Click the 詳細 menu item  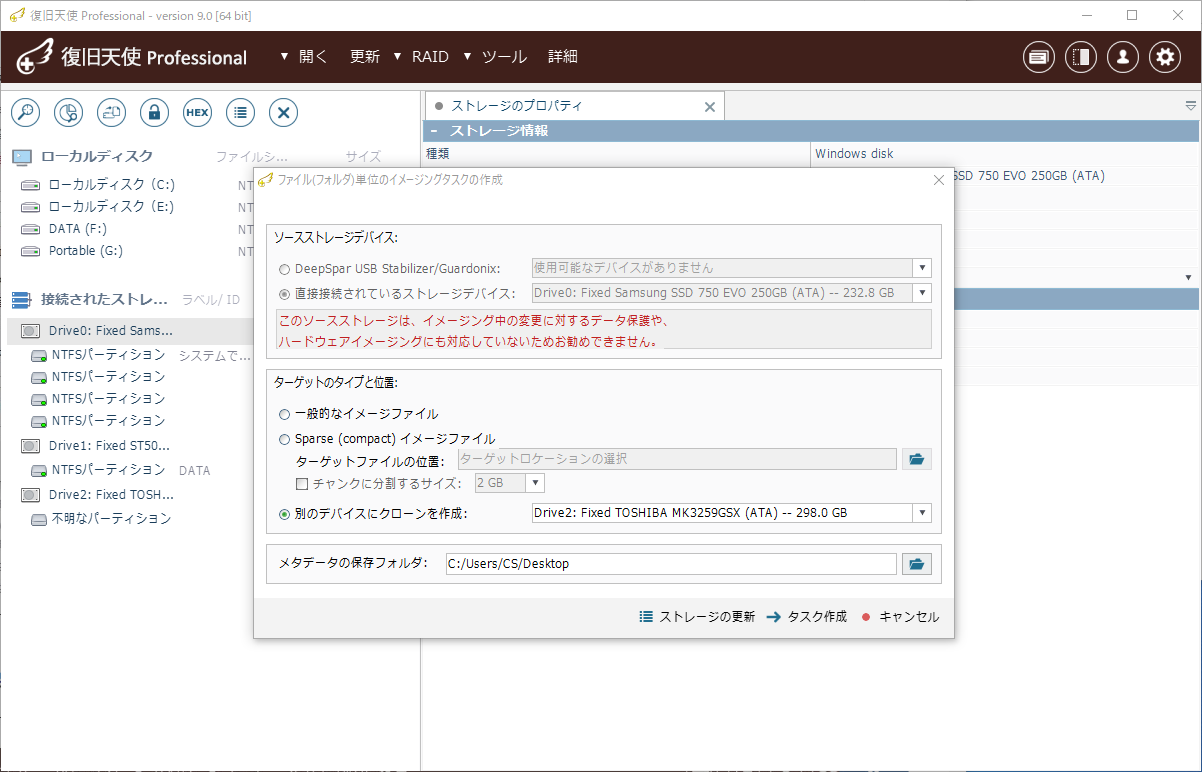pyautogui.click(x=563, y=57)
